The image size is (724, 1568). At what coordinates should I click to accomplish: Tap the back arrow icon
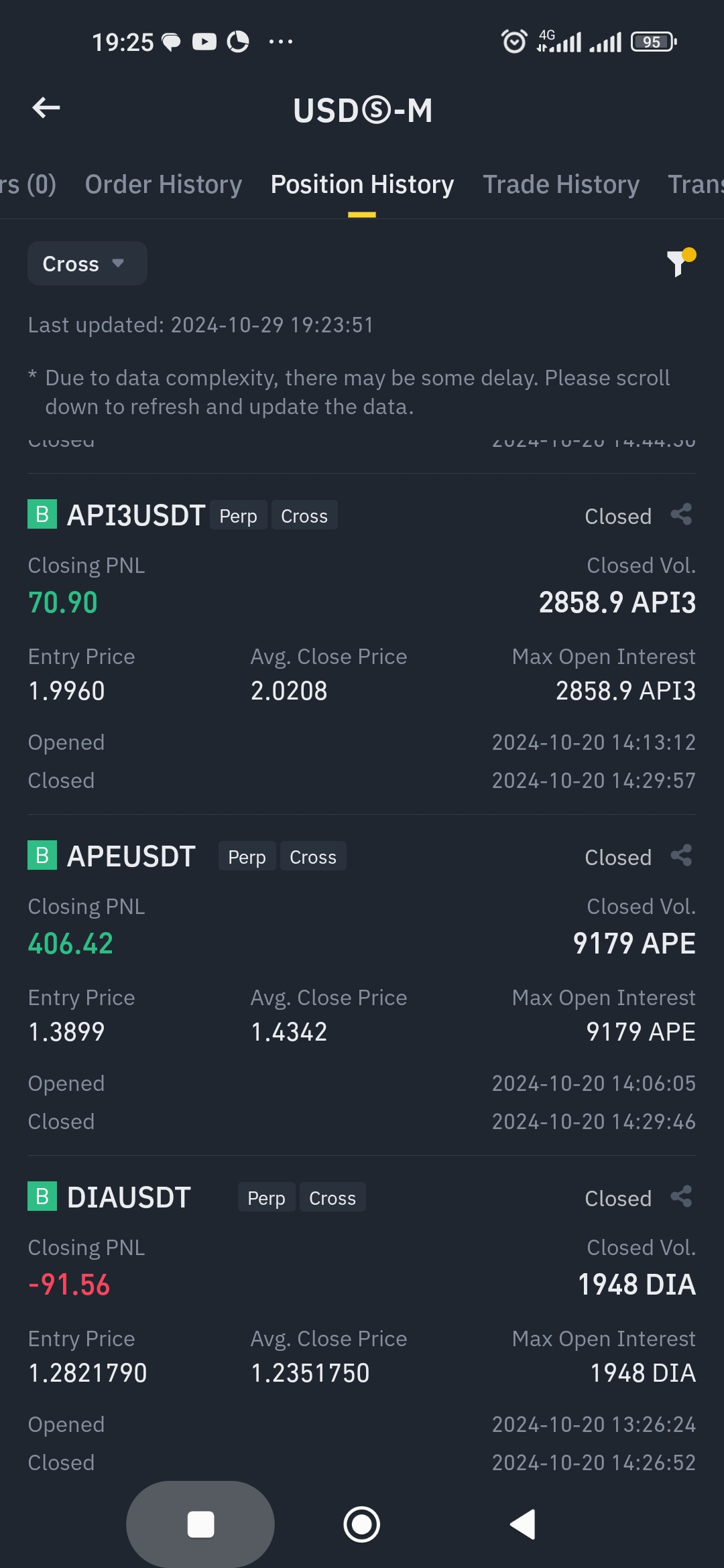tap(46, 108)
